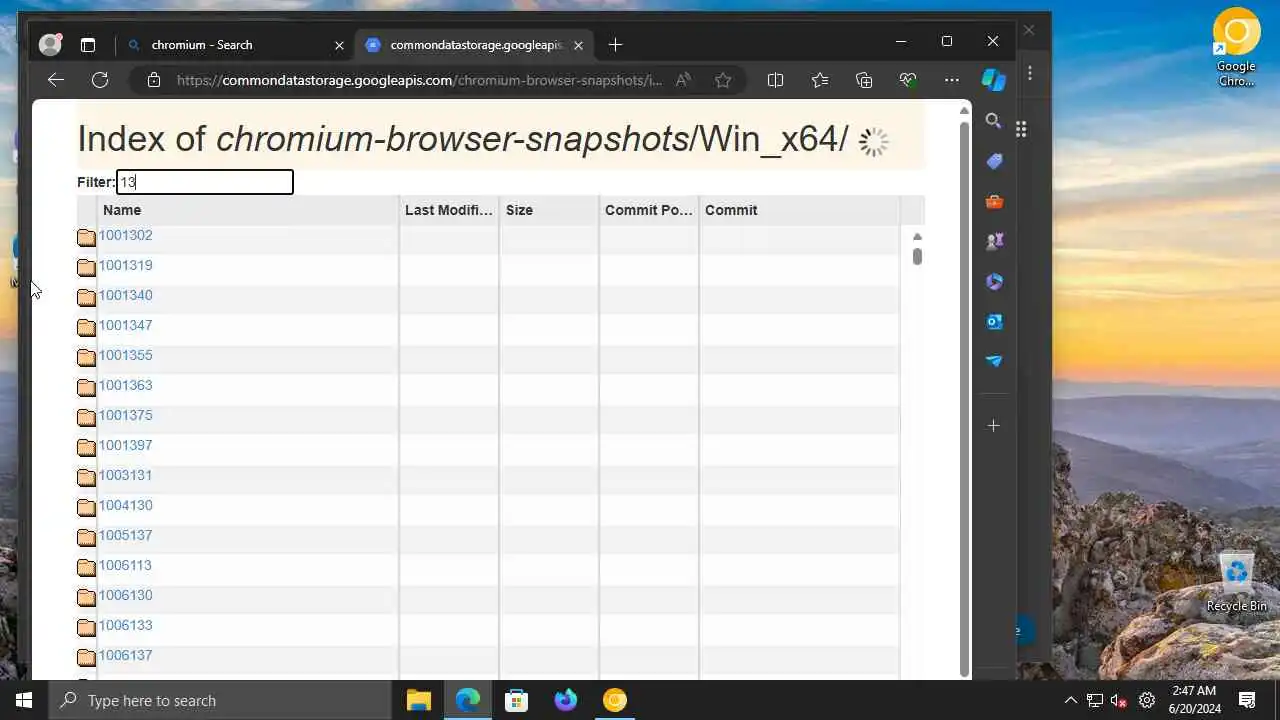Open sidebar Outlook icon
The width and height of the screenshot is (1280, 720).
(993, 321)
